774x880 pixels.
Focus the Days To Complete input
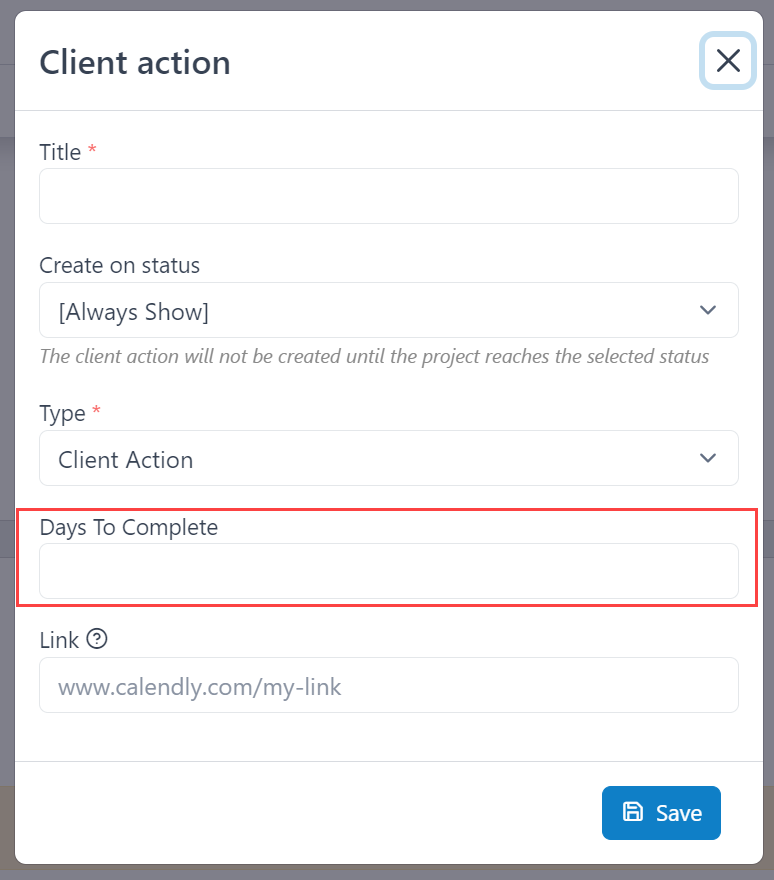(388, 571)
